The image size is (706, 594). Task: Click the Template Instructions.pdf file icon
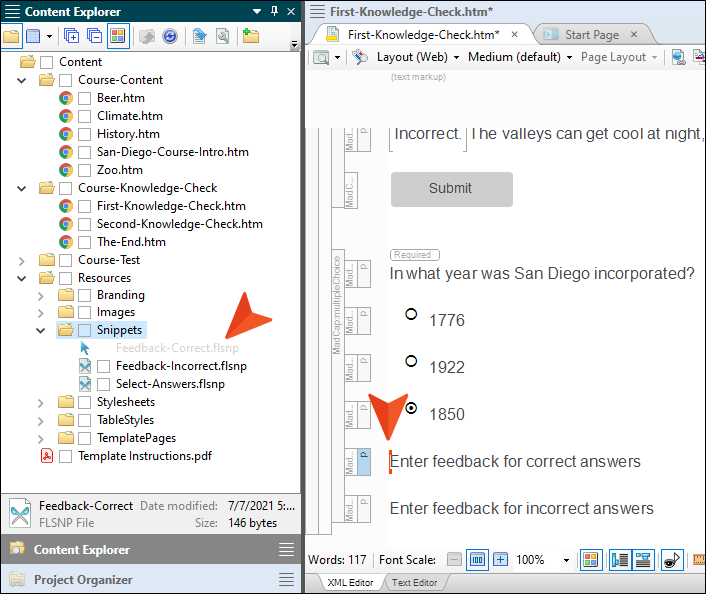(x=47, y=456)
